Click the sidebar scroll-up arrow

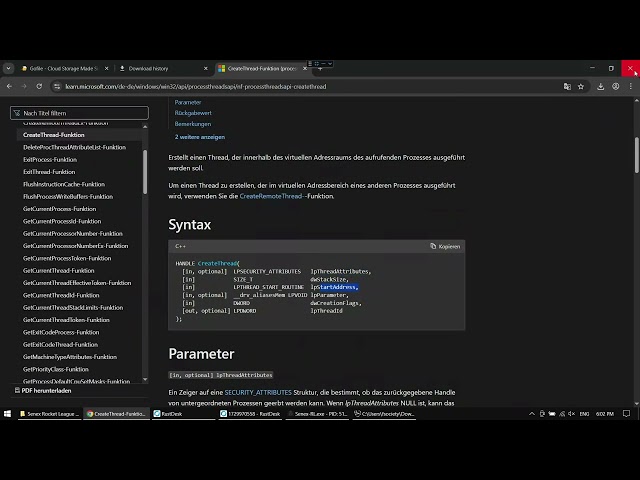tap(145, 127)
